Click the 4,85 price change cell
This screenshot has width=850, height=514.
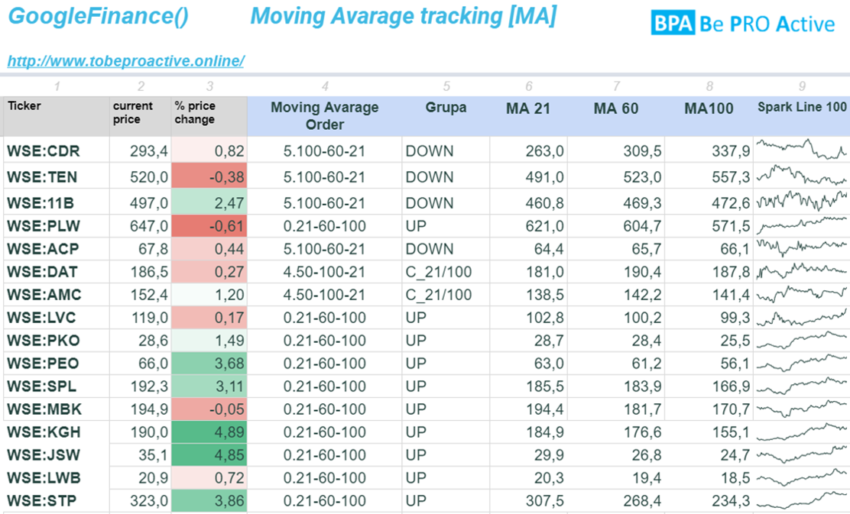(209, 455)
